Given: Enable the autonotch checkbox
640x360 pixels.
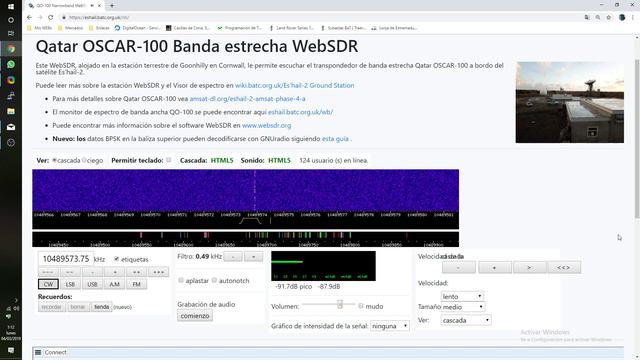Looking at the screenshot, I should click(x=214, y=280).
